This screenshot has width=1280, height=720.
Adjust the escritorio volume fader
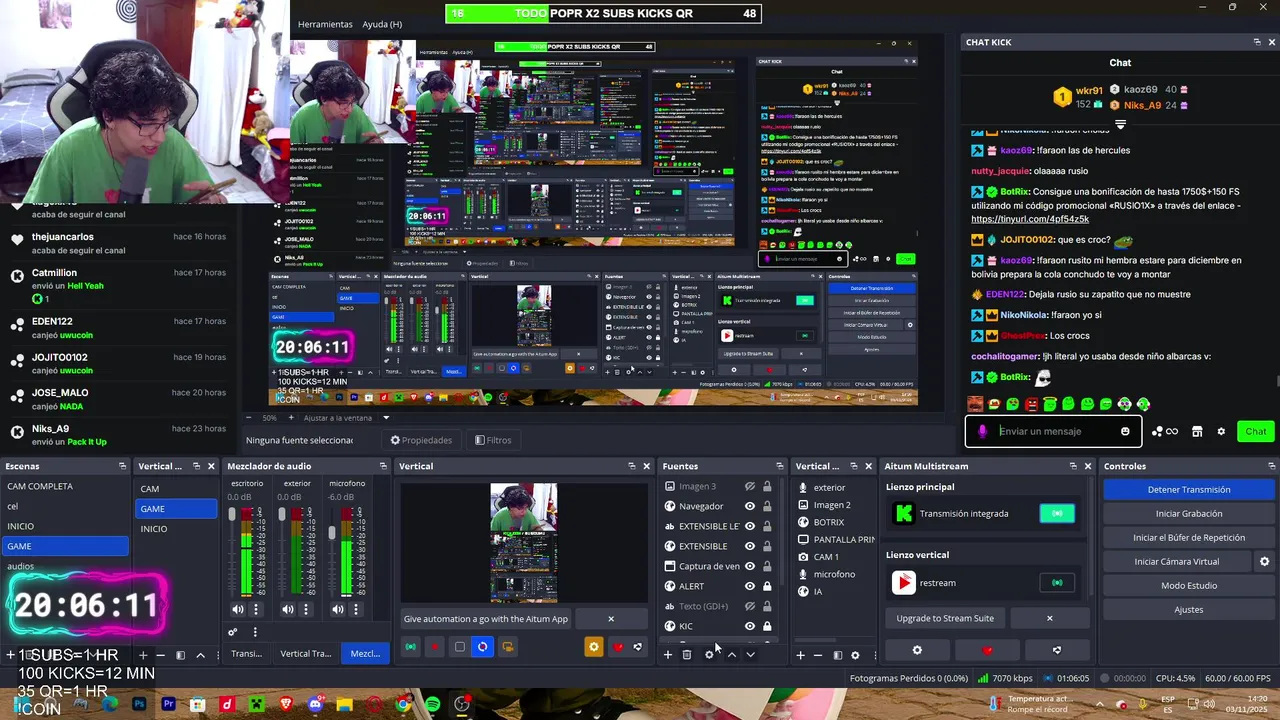coord(232,514)
